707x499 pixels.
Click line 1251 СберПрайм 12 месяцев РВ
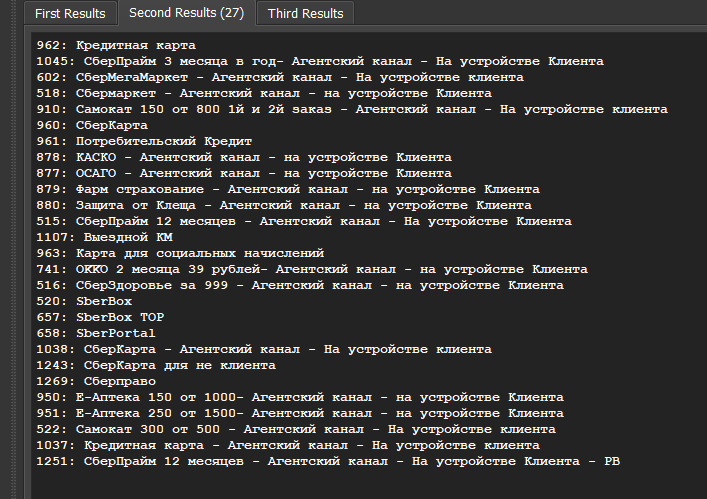328,461
